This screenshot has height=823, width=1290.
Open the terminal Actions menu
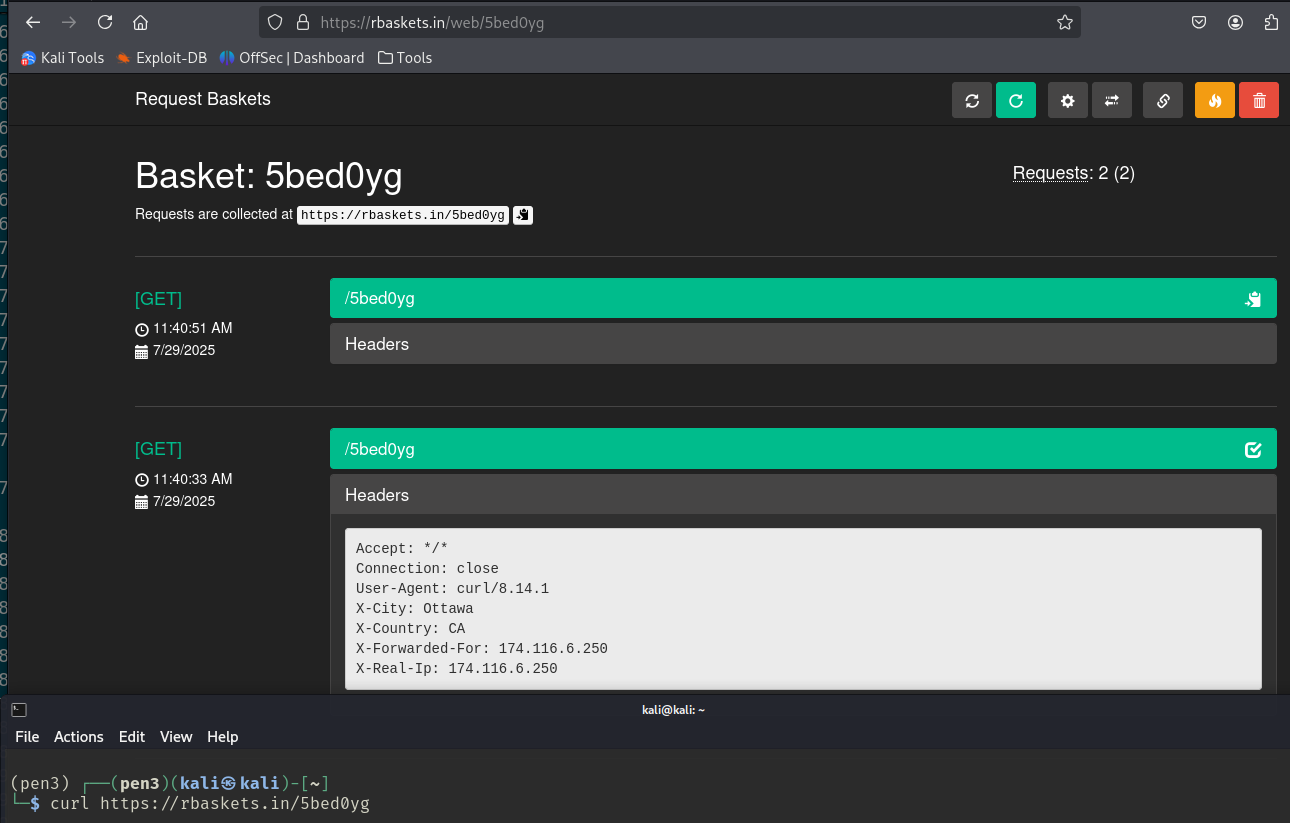(78, 737)
